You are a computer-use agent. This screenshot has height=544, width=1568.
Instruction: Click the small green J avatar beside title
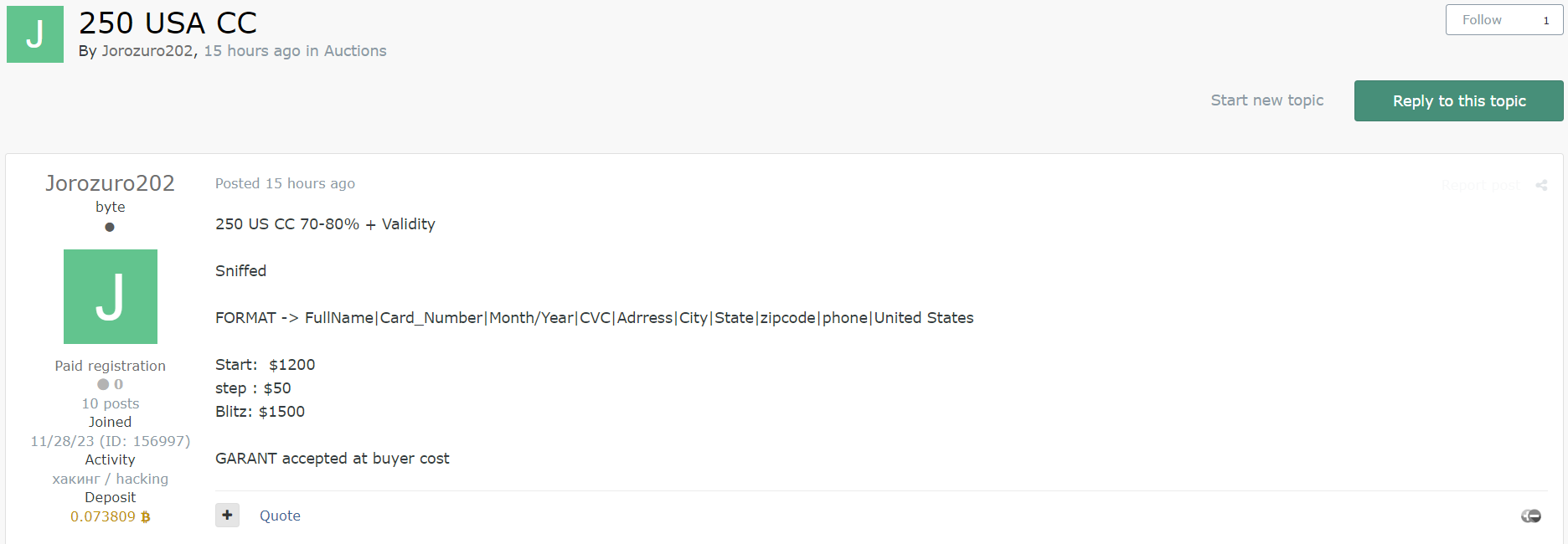point(35,34)
